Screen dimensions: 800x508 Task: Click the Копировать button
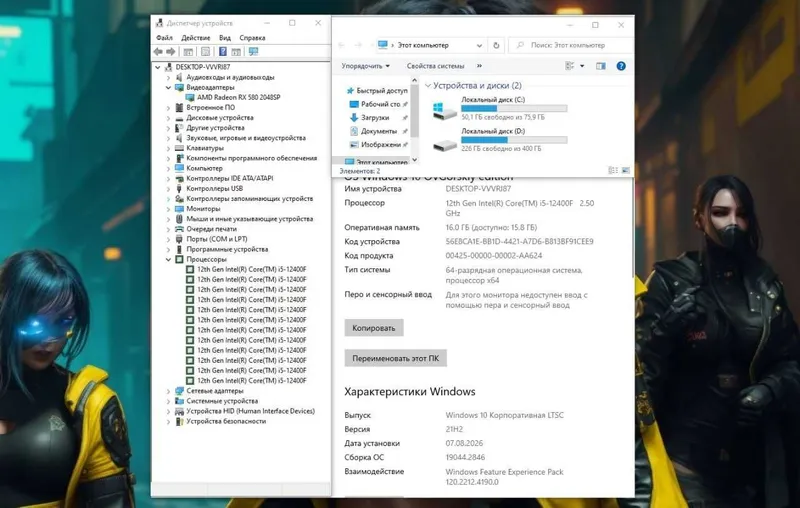pos(374,328)
